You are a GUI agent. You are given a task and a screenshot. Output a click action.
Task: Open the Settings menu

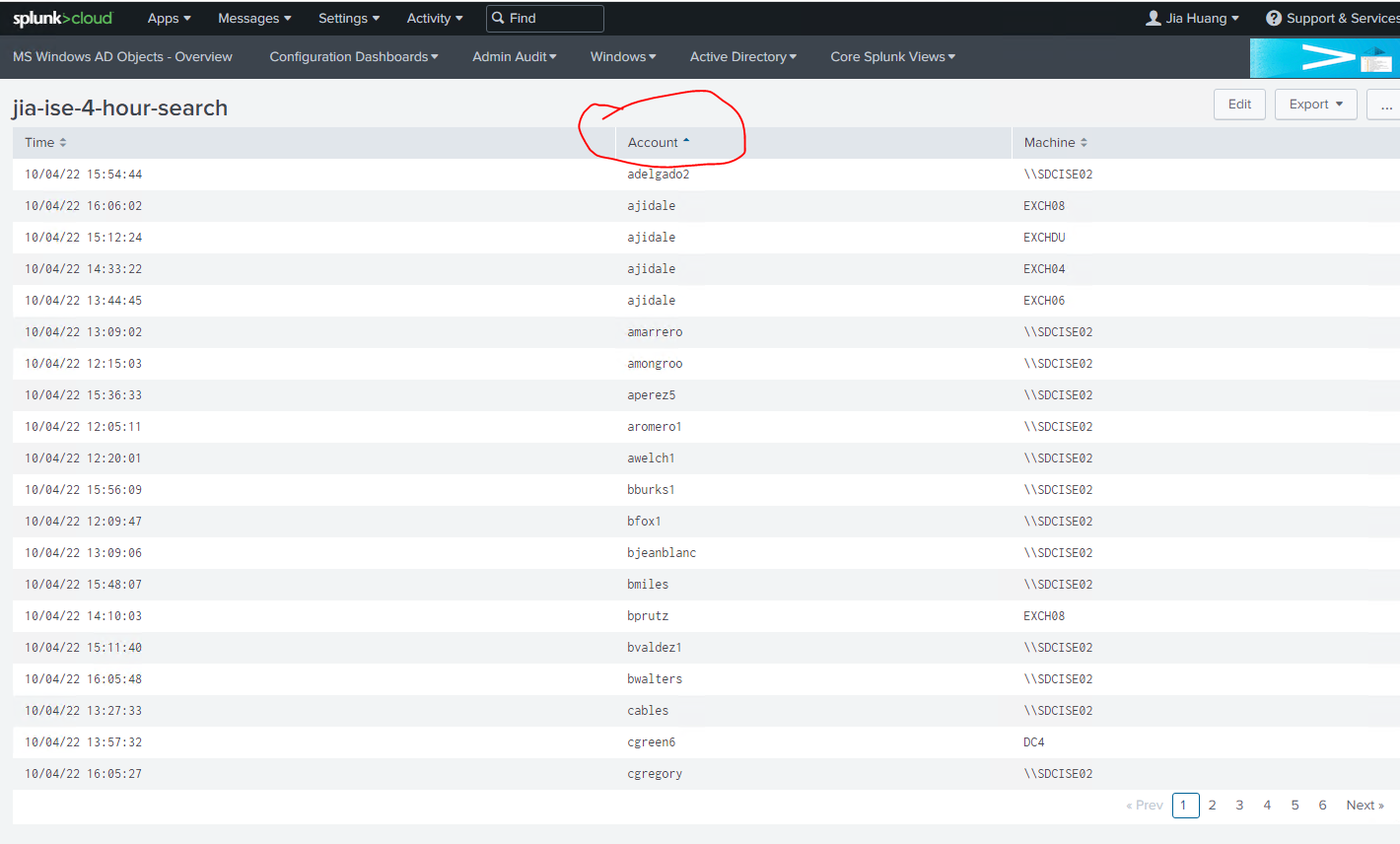tap(348, 19)
